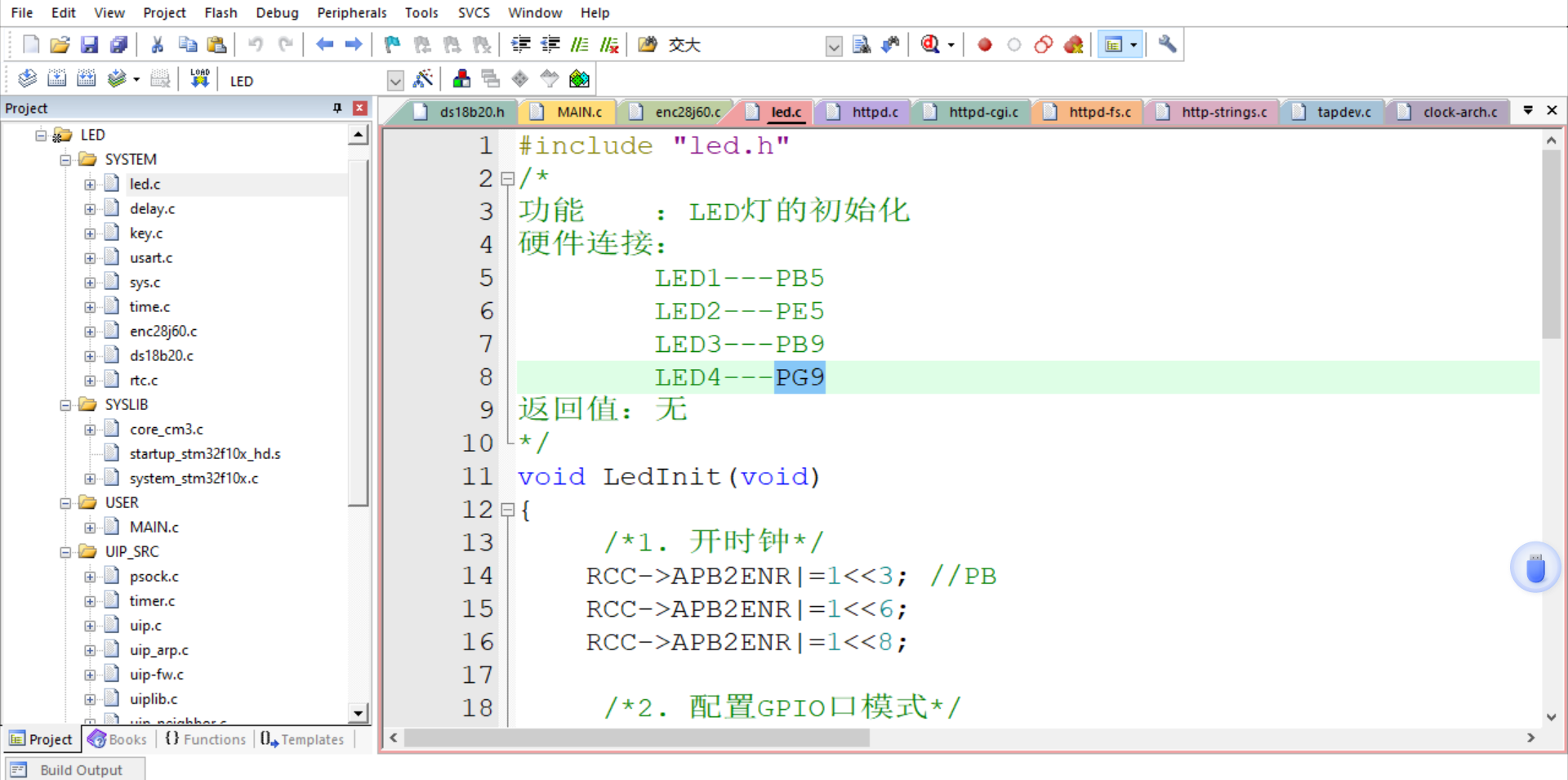
Task: Click the Build target icon
Action: pyautogui.click(x=57, y=78)
